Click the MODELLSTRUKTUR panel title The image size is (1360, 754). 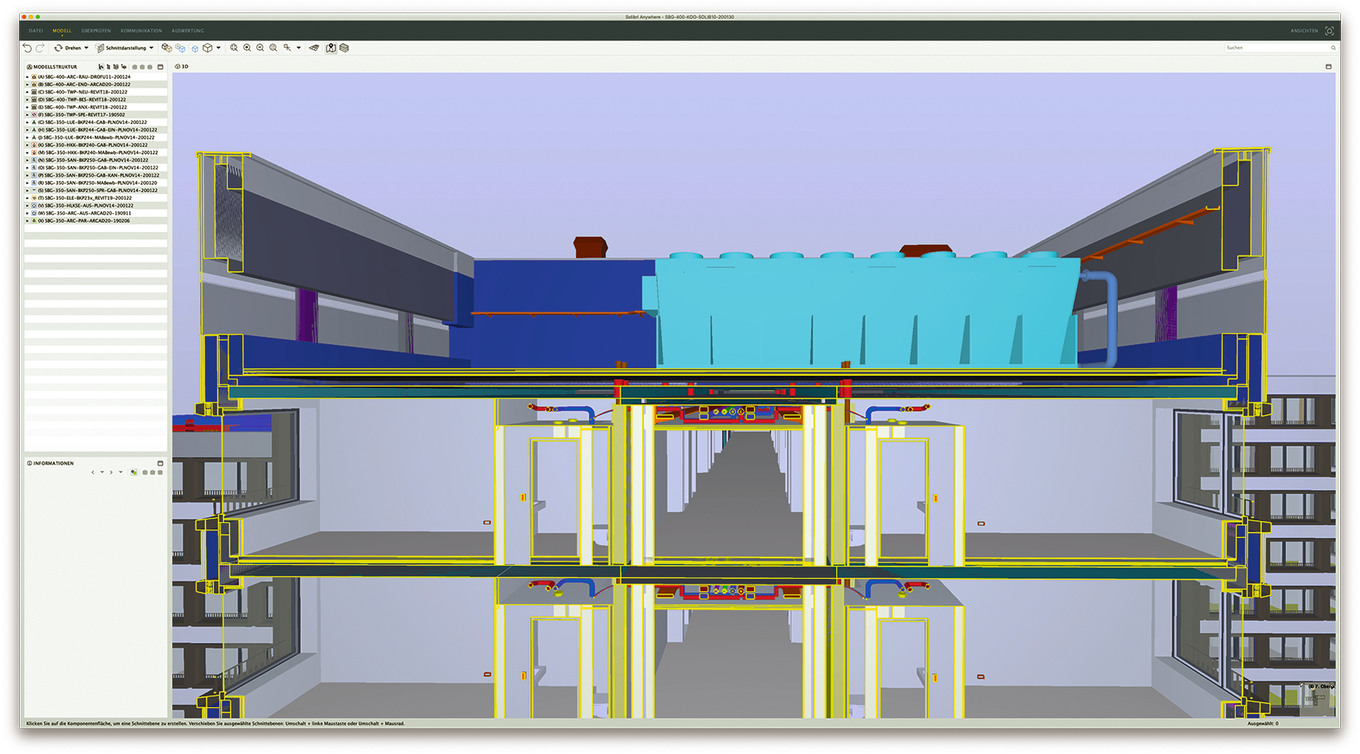(x=55, y=67)
